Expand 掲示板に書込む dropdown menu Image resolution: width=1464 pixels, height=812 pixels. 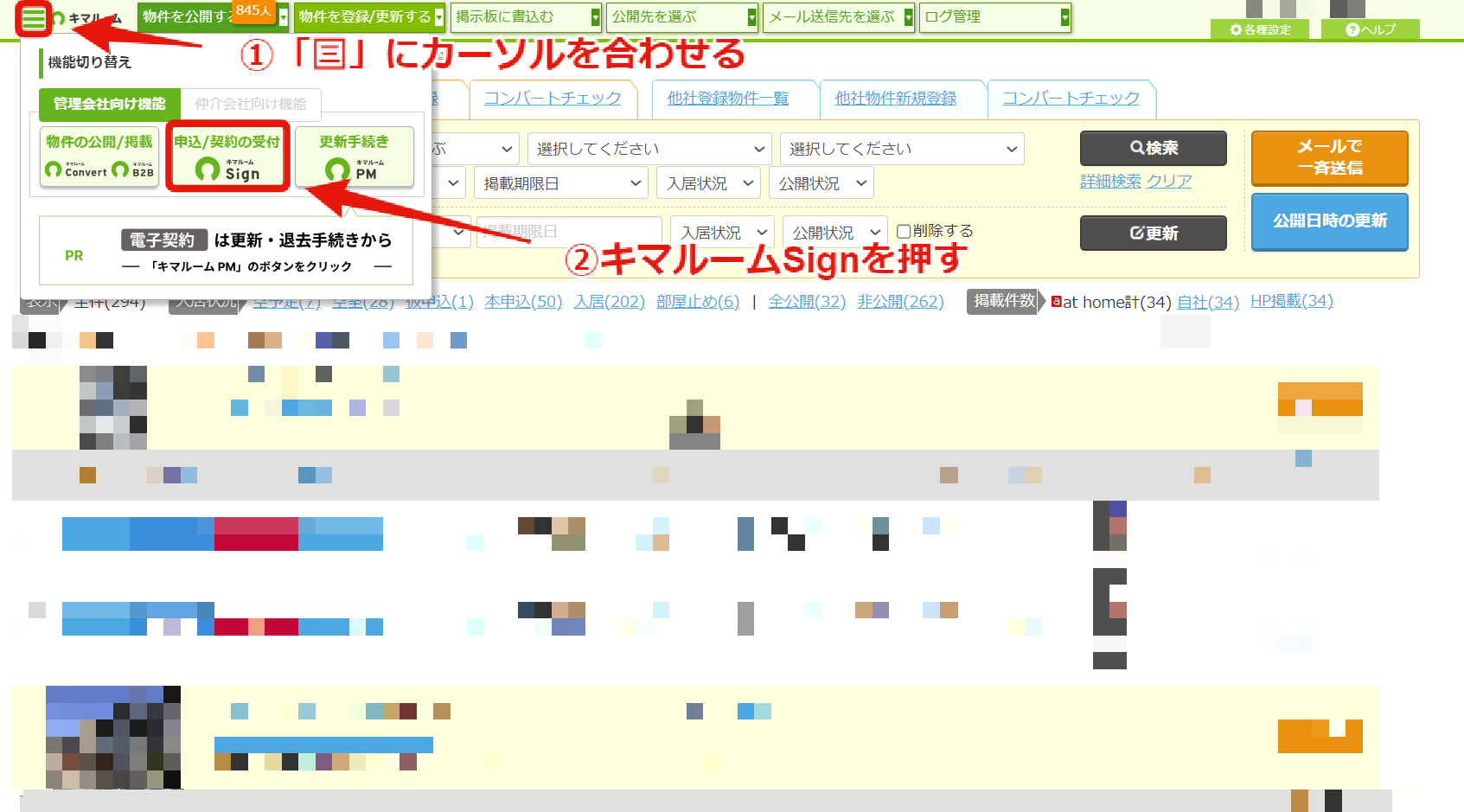(596, 16)
